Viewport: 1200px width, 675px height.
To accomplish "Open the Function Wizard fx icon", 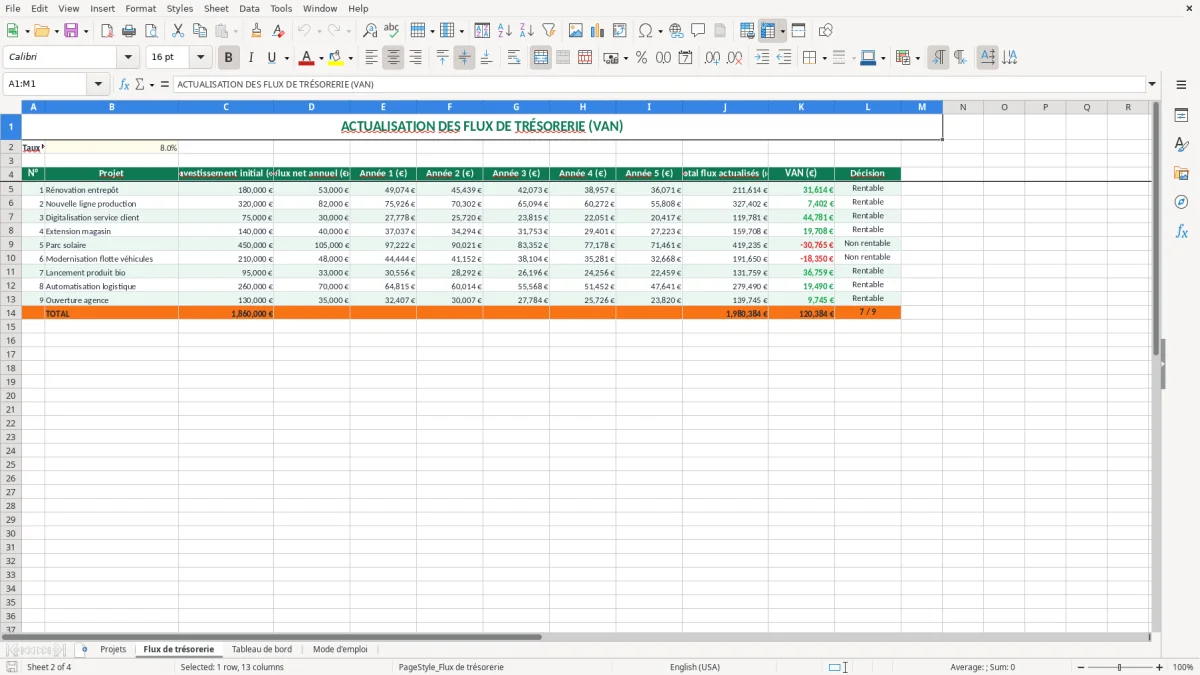I will [124, 84].
